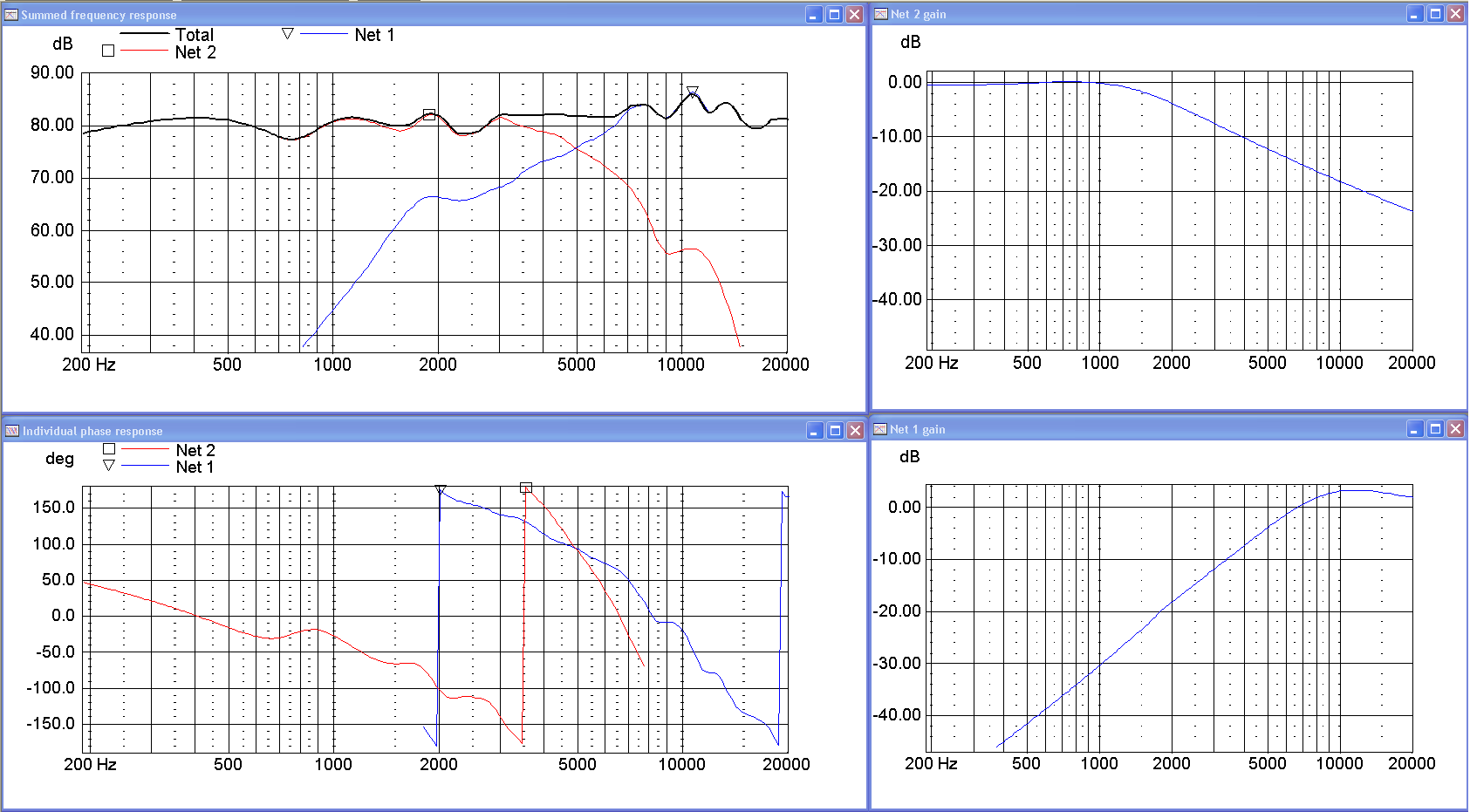Activate the Net 2 gain title bar
1470x812 pixels.
click(1134, 14)
